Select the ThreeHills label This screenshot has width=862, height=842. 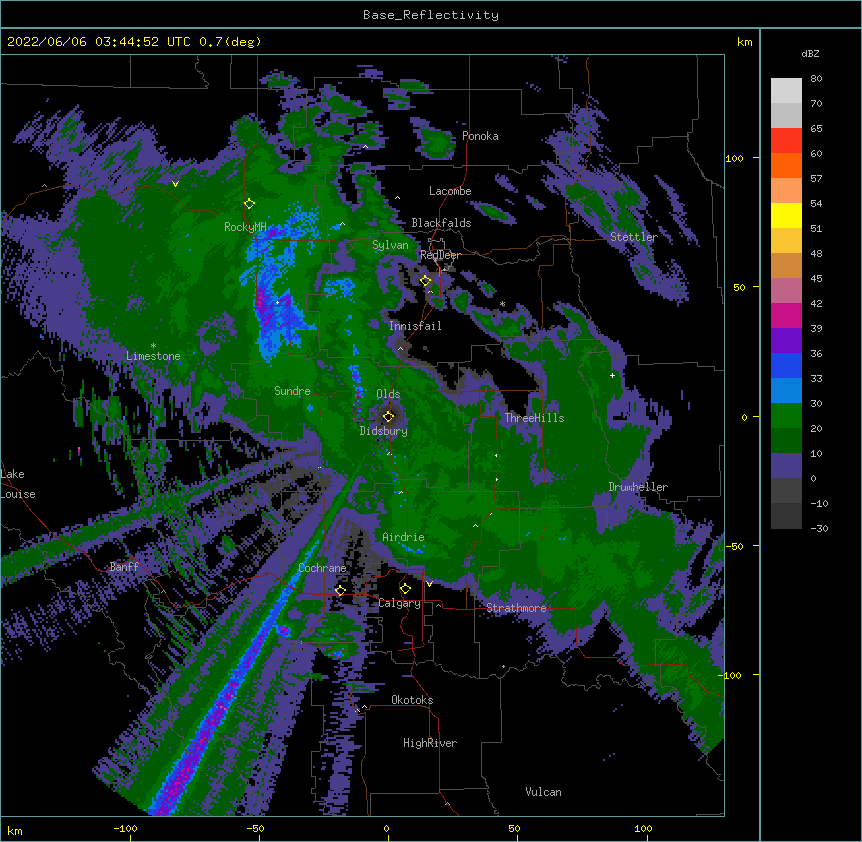[534, 418]
